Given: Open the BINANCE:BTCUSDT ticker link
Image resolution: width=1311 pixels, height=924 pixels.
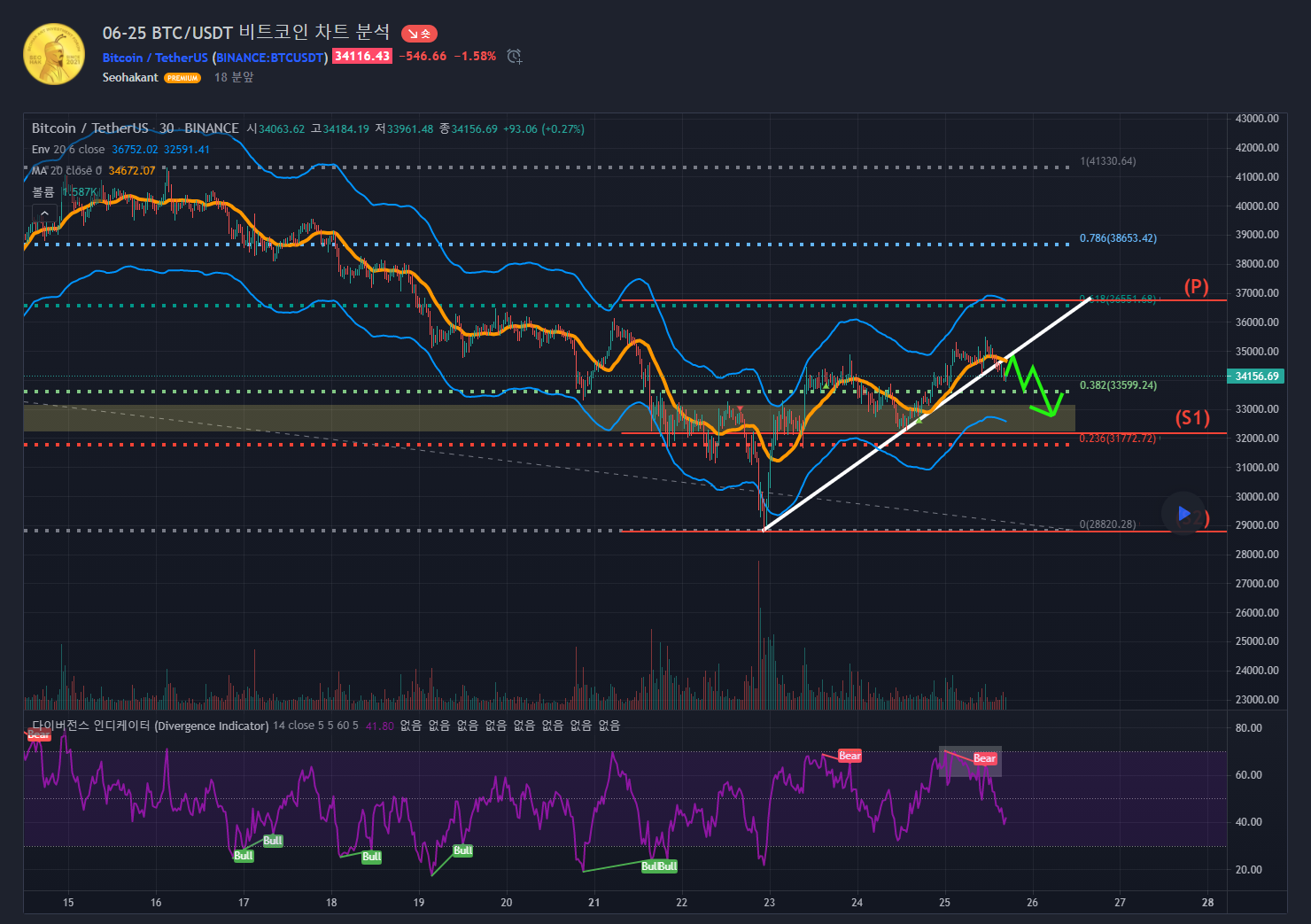Looking at the screenshot, I should click(x=270, y=58).
